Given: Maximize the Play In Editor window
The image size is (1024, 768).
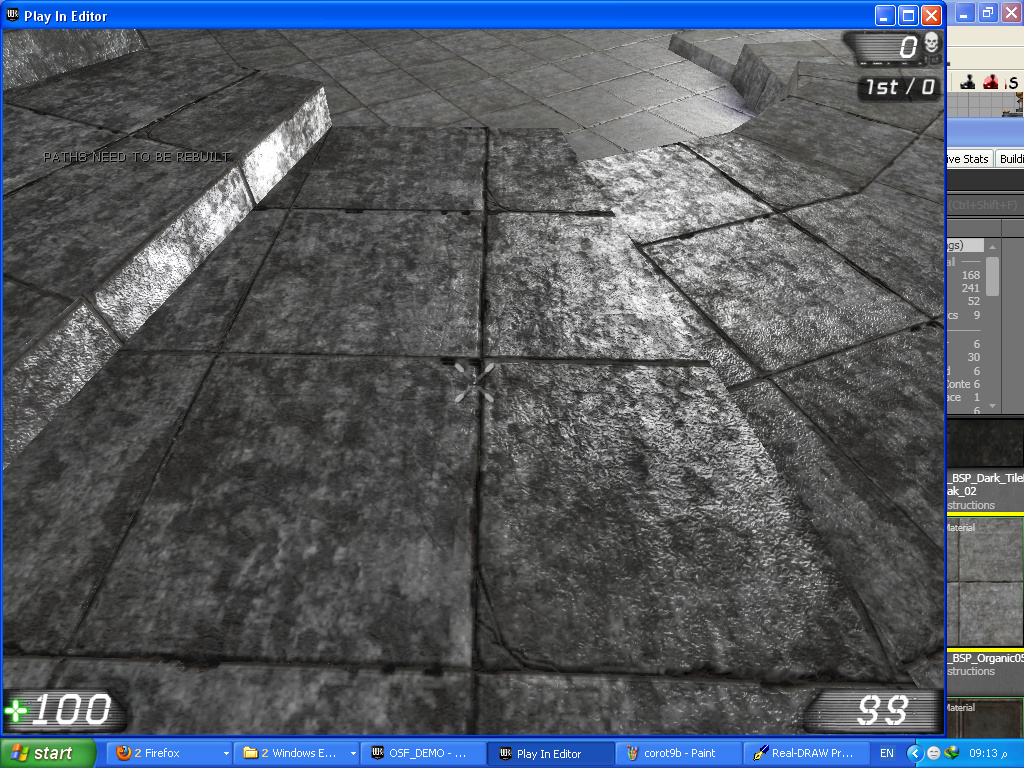Looking at the screenshot, I should click(x=908, y=15).
